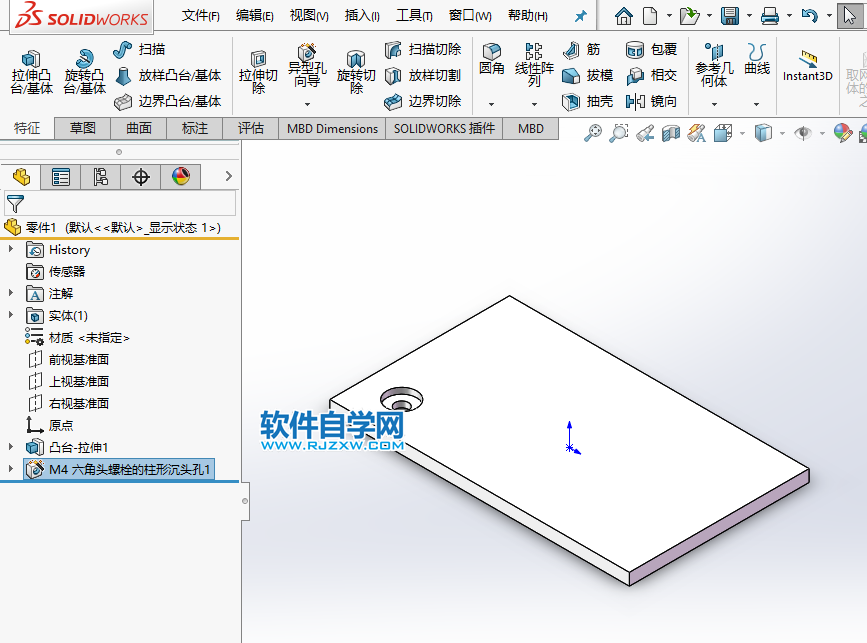This screenshot has width=867, height=643.
Task: Click the 圆角 (Fillet) tool icon
Action: (492, 56)
